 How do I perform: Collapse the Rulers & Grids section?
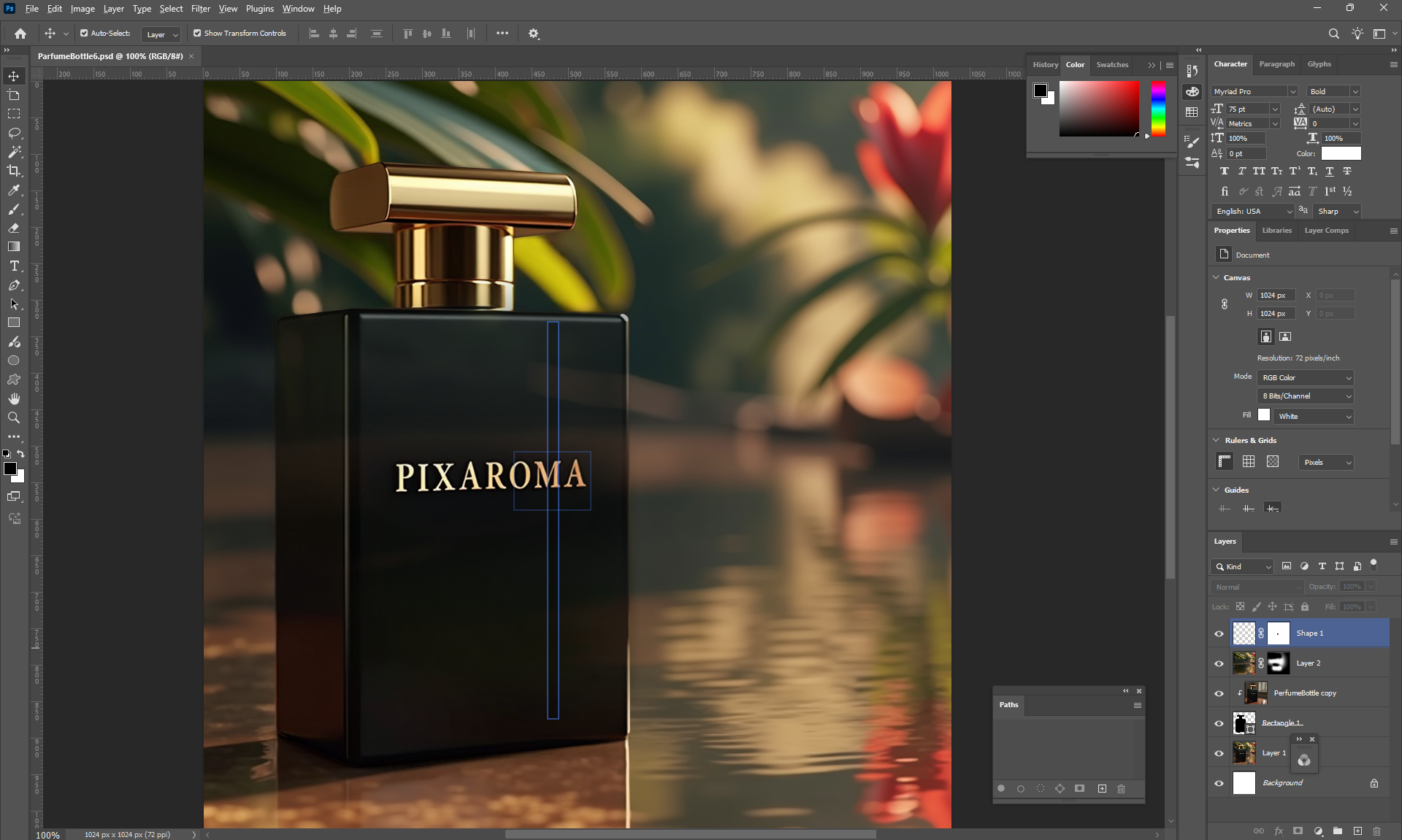point(1217,440)
